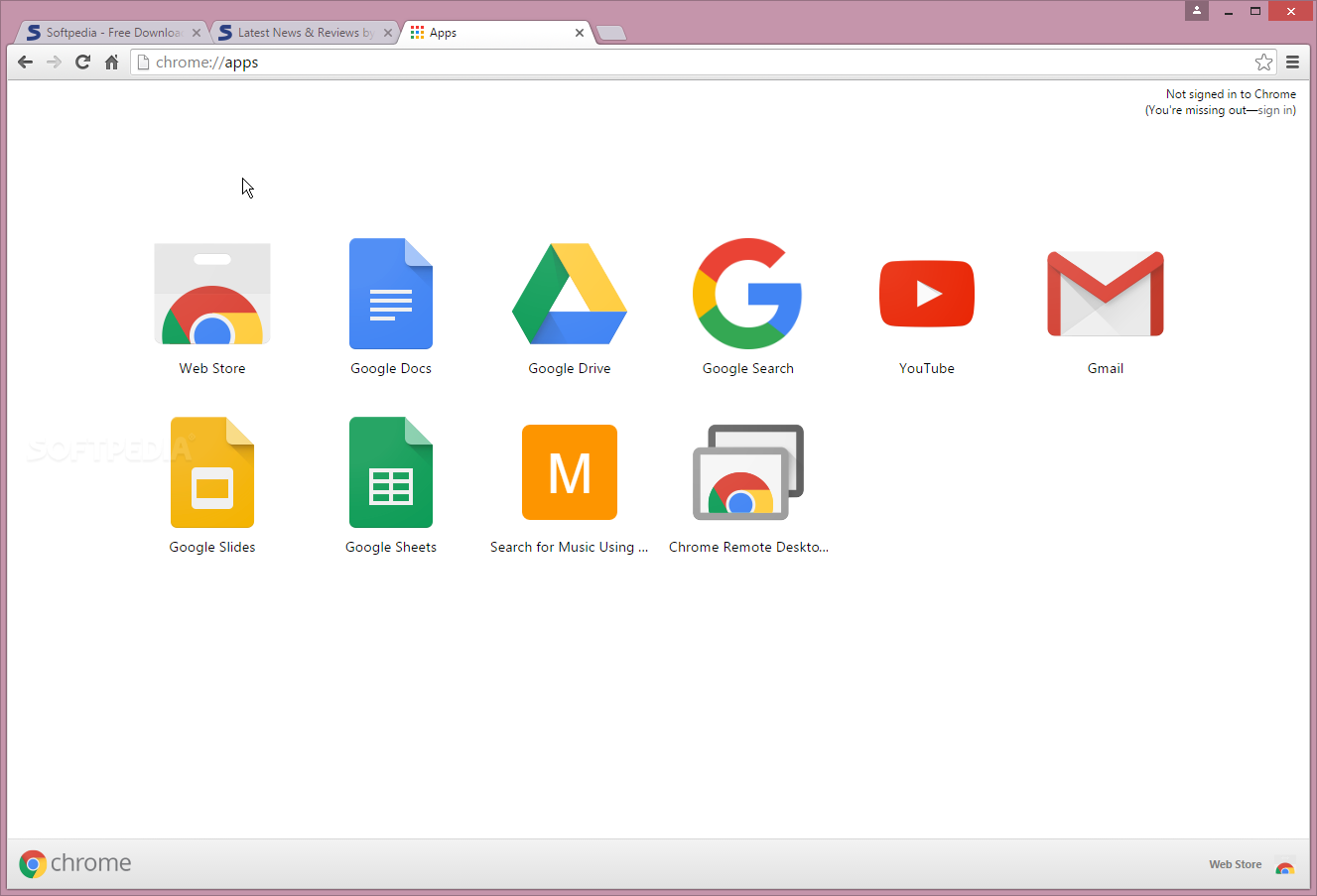The image size is (1317, 896).
Task: Switch to the Latest News & Reviews tab
Action: 303,33
